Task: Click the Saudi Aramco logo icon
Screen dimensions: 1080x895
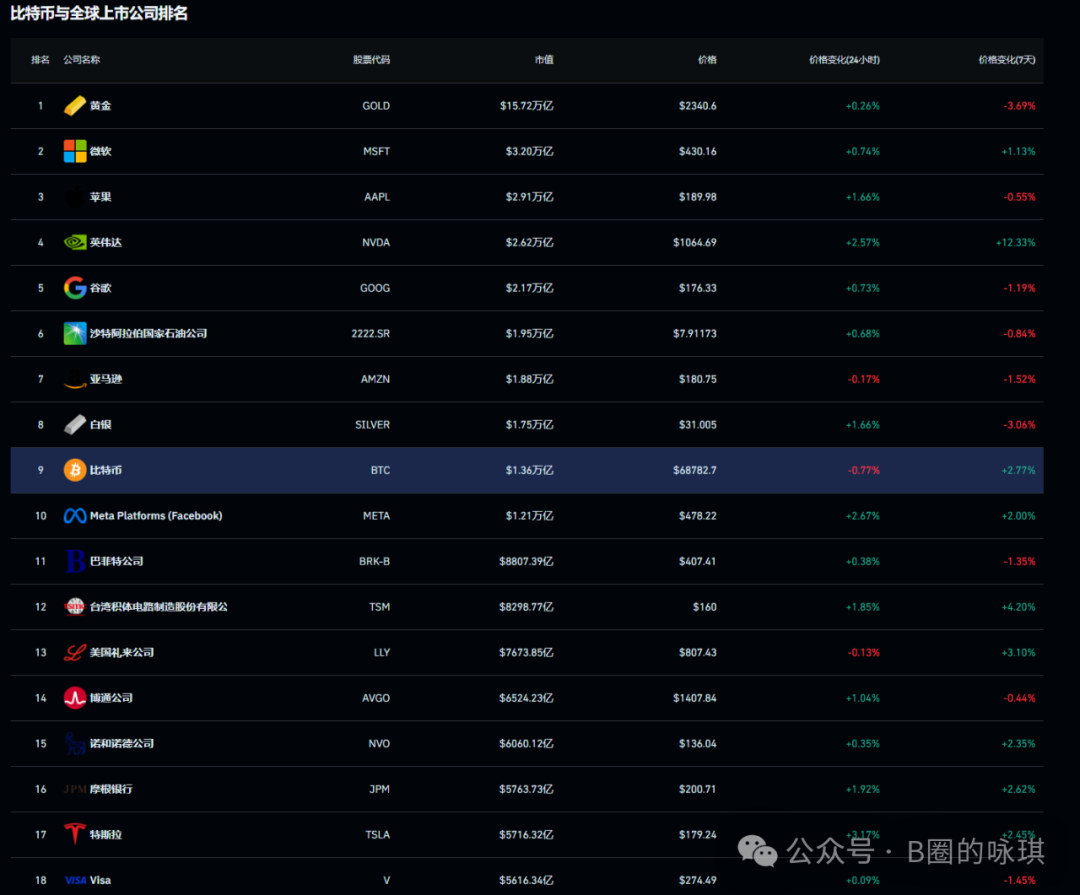Action: 74,333
